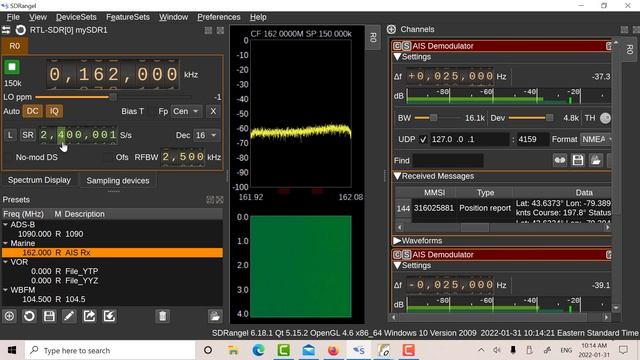640x360 pixels.
Task: Adjust the LO ppm slider
Action: 113,97
